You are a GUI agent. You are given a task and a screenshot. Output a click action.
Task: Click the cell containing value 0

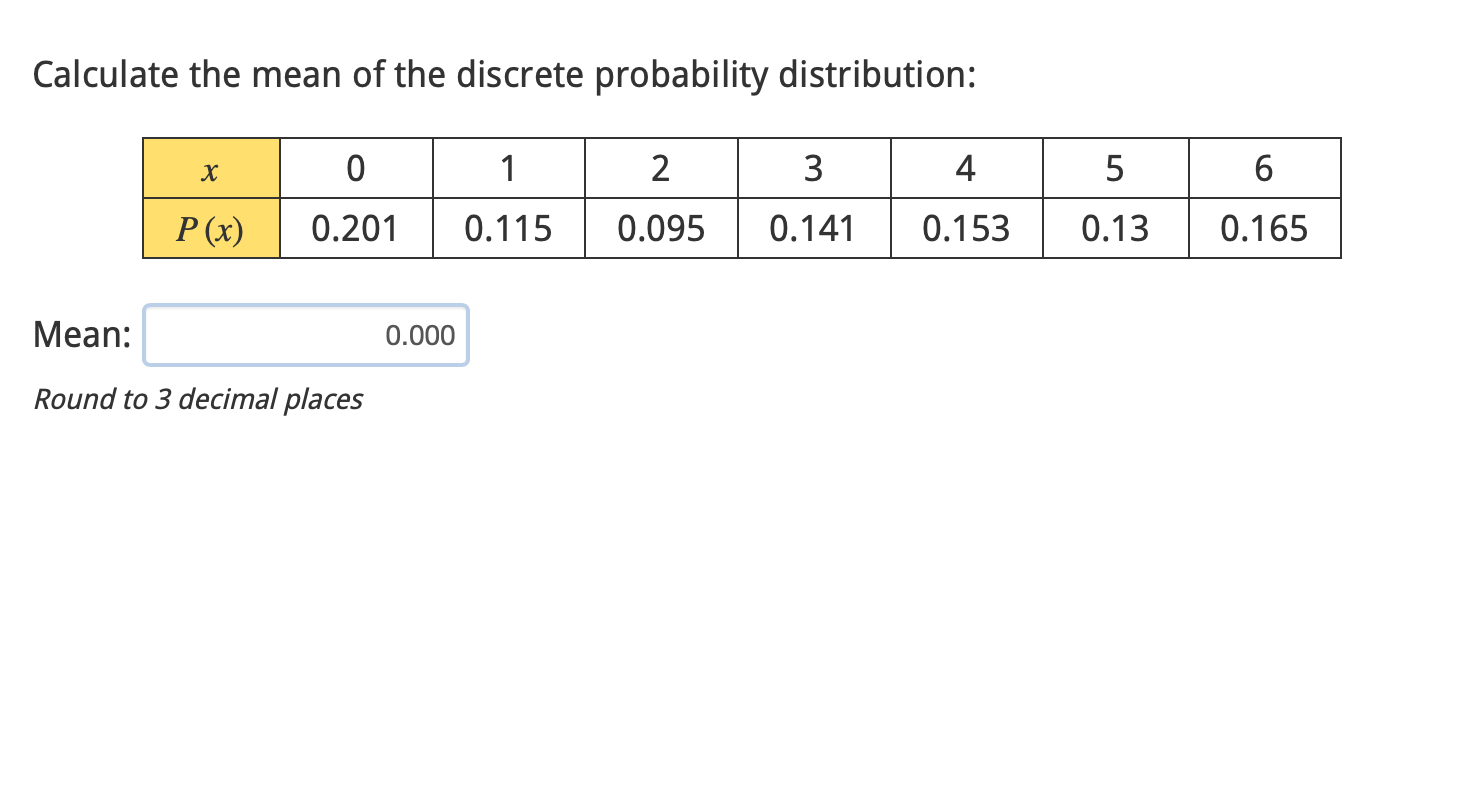pyautogui.click(x=356, y=168)
